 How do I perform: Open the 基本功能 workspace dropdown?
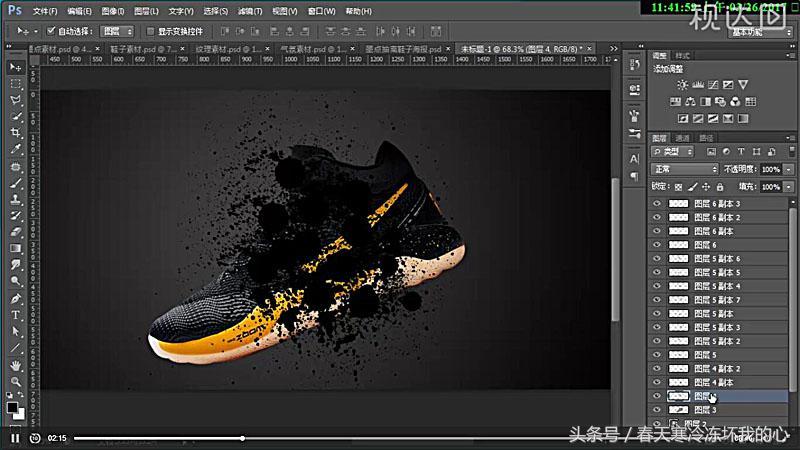point(760,32)
